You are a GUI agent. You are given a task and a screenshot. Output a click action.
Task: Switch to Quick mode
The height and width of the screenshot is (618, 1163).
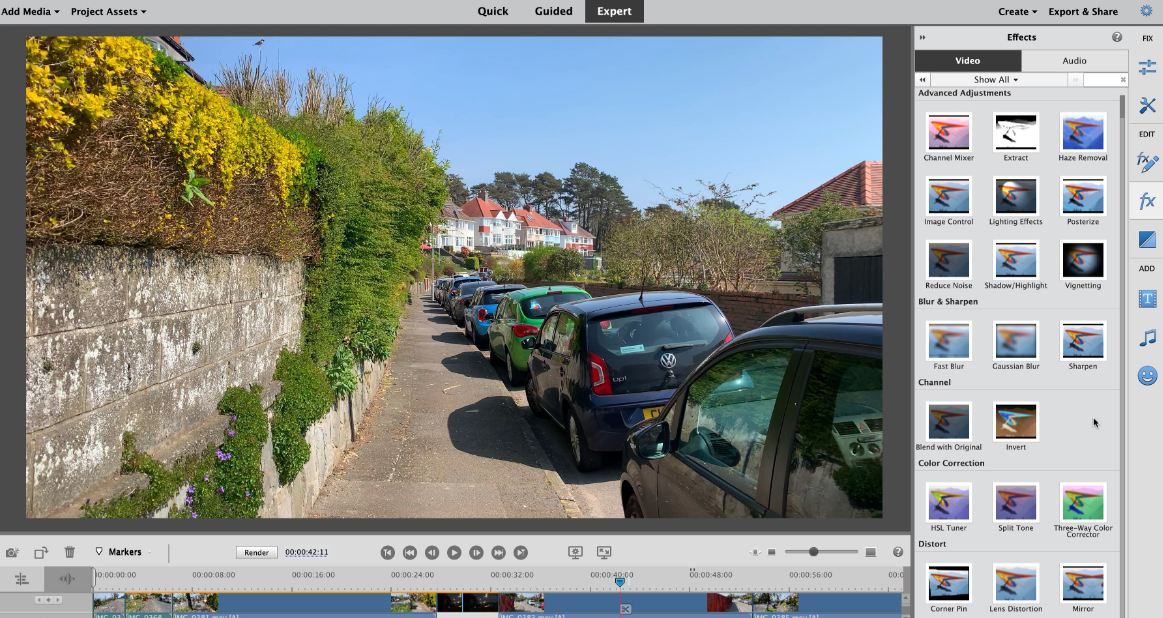[x=492, y=11]
